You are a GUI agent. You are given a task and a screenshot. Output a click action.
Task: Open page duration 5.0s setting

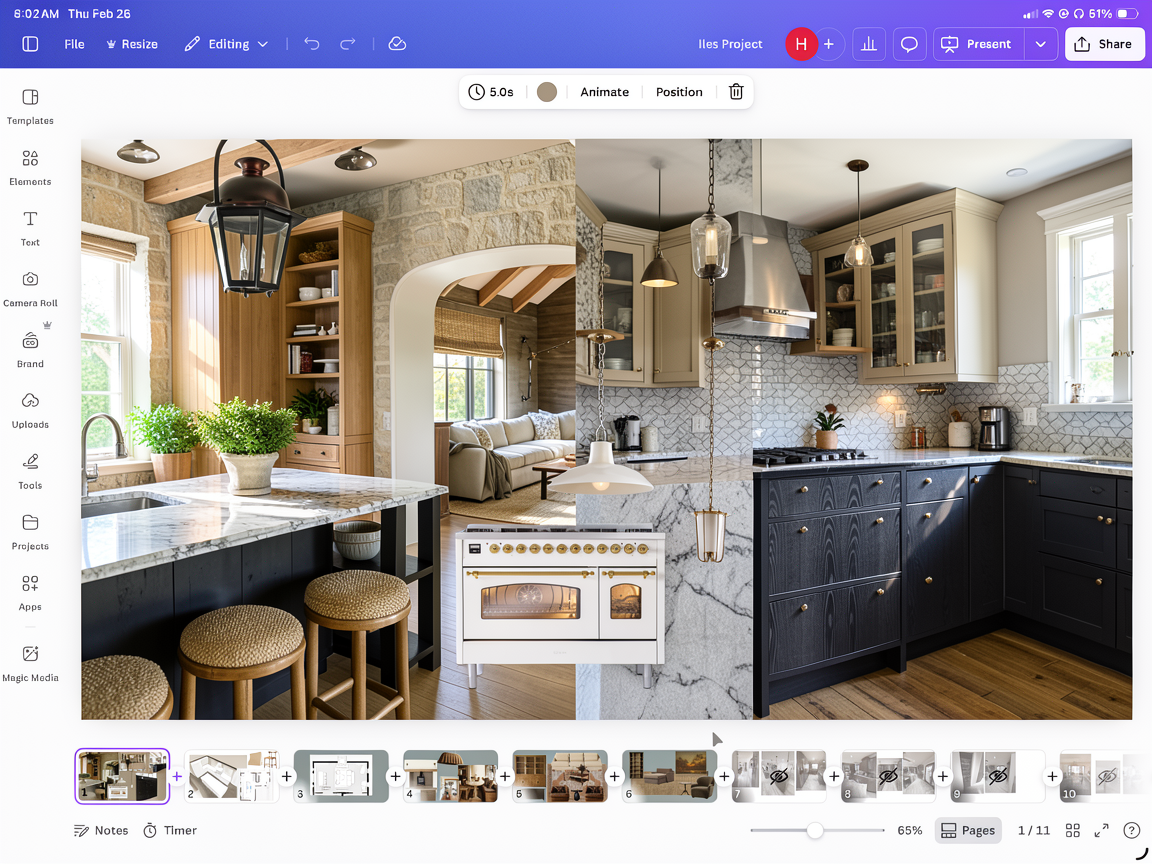pos(491,92)
